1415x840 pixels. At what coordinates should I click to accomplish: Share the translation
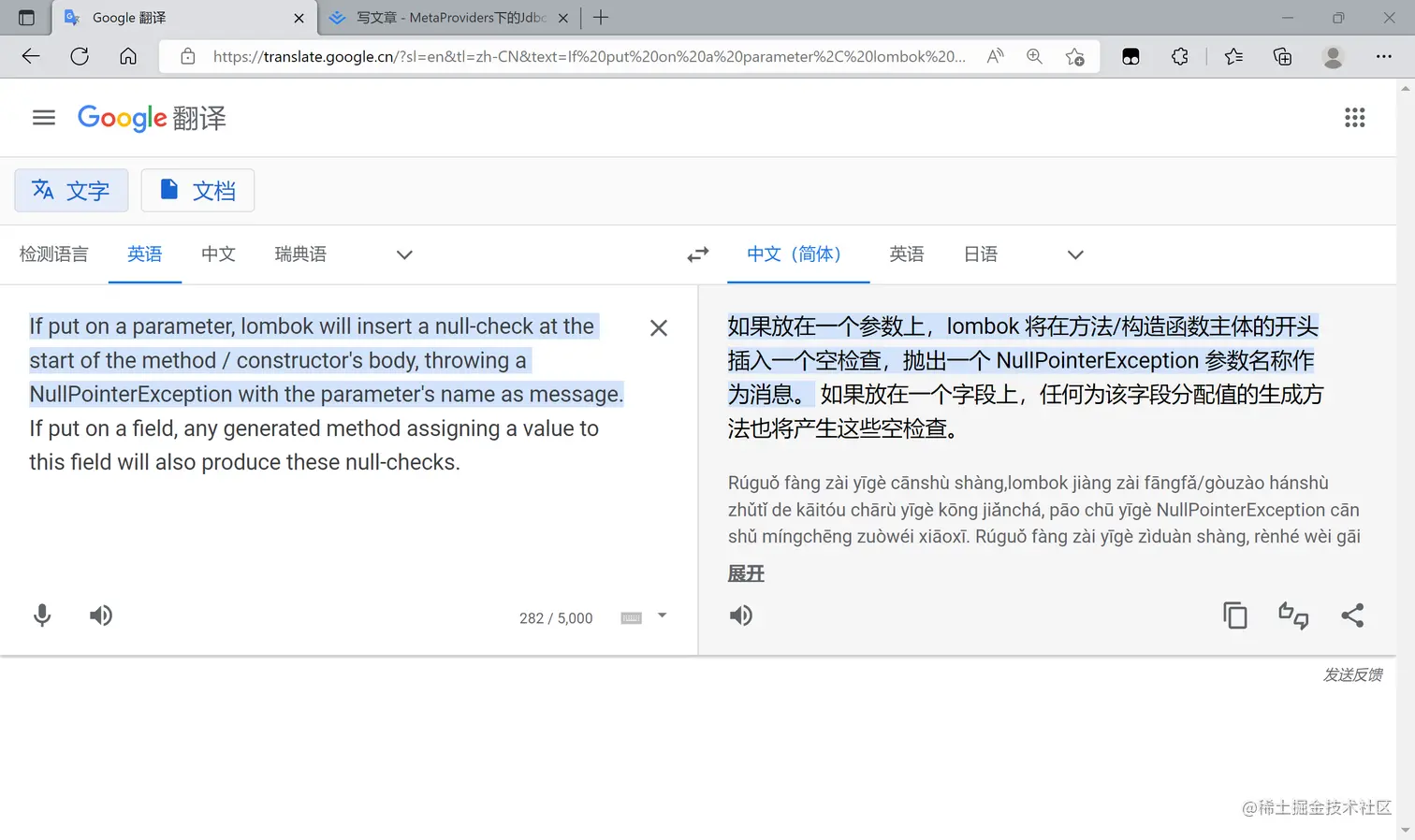1352,616
